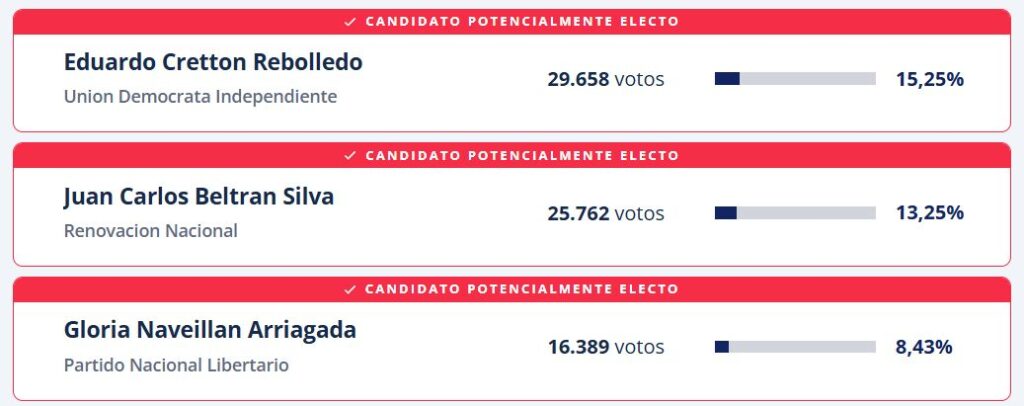Click the Renovacion Nacional party label

pos(151,231)
